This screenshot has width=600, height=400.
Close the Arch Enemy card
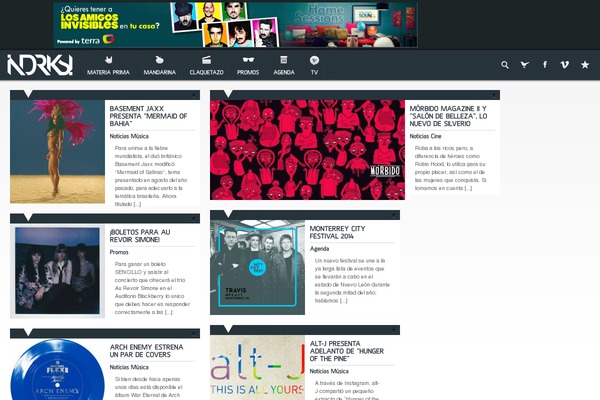click(x=194, y=333)
